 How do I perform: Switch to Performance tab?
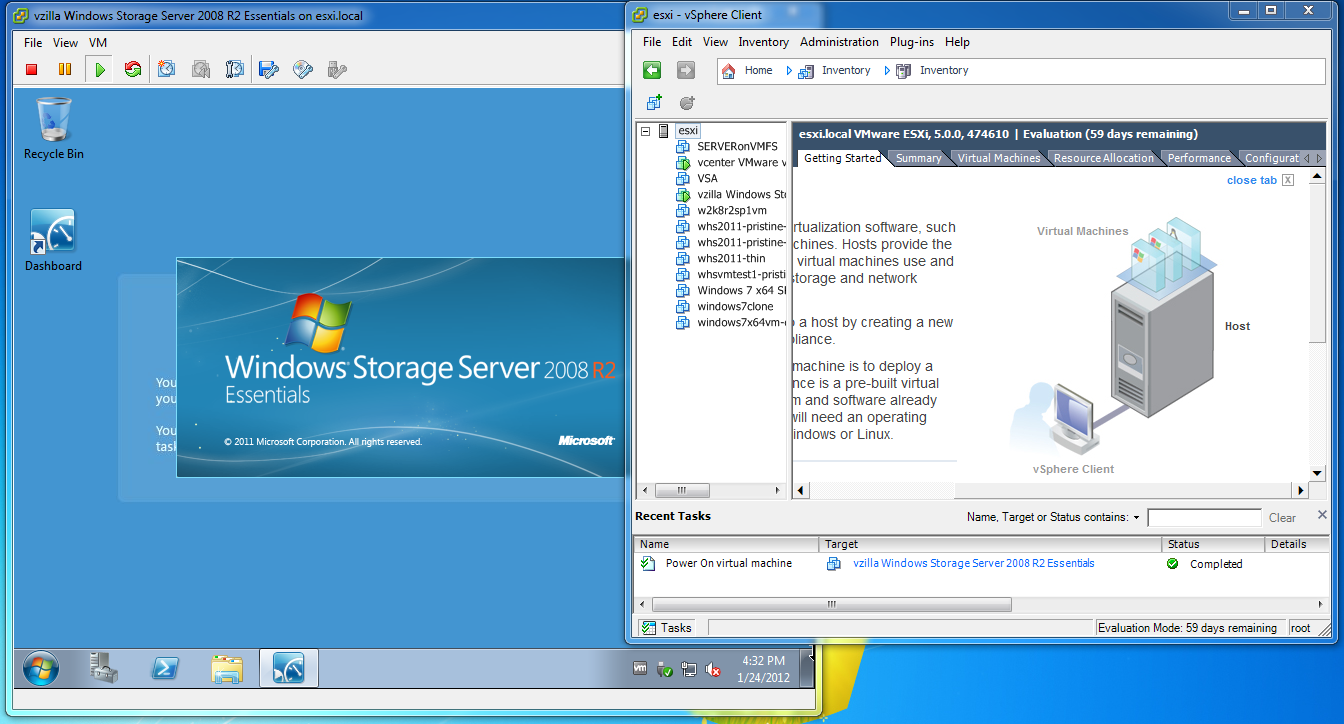coord(1199,158)
